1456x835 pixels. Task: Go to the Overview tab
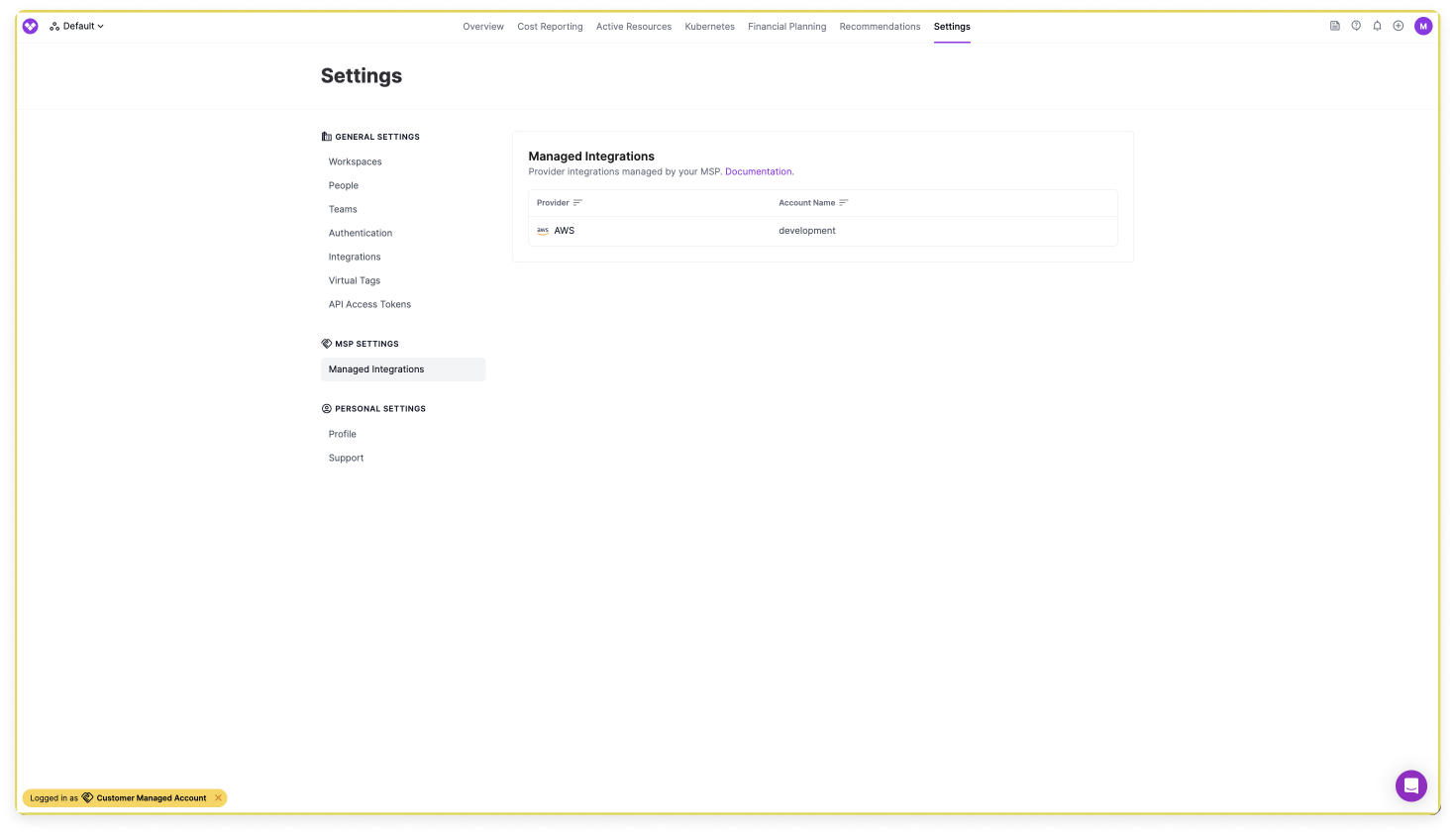coord(483,27)
